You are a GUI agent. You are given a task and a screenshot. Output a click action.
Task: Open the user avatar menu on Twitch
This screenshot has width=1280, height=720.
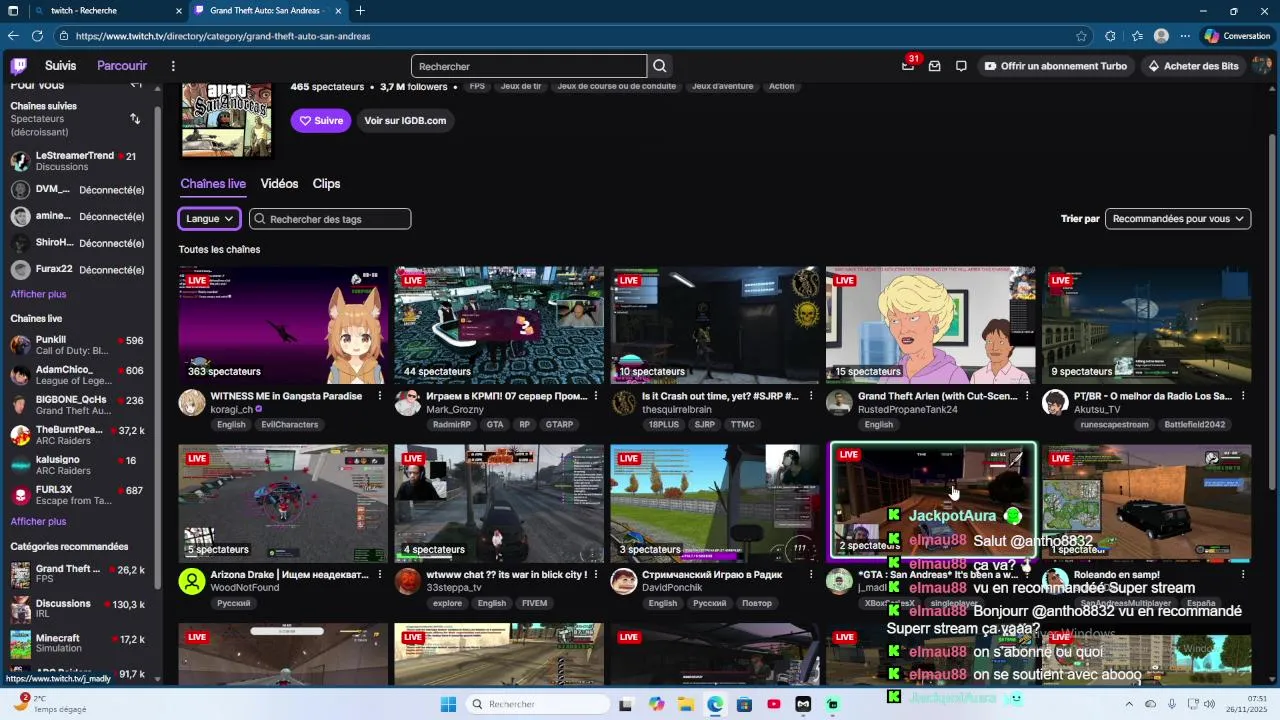point(1261,66)
